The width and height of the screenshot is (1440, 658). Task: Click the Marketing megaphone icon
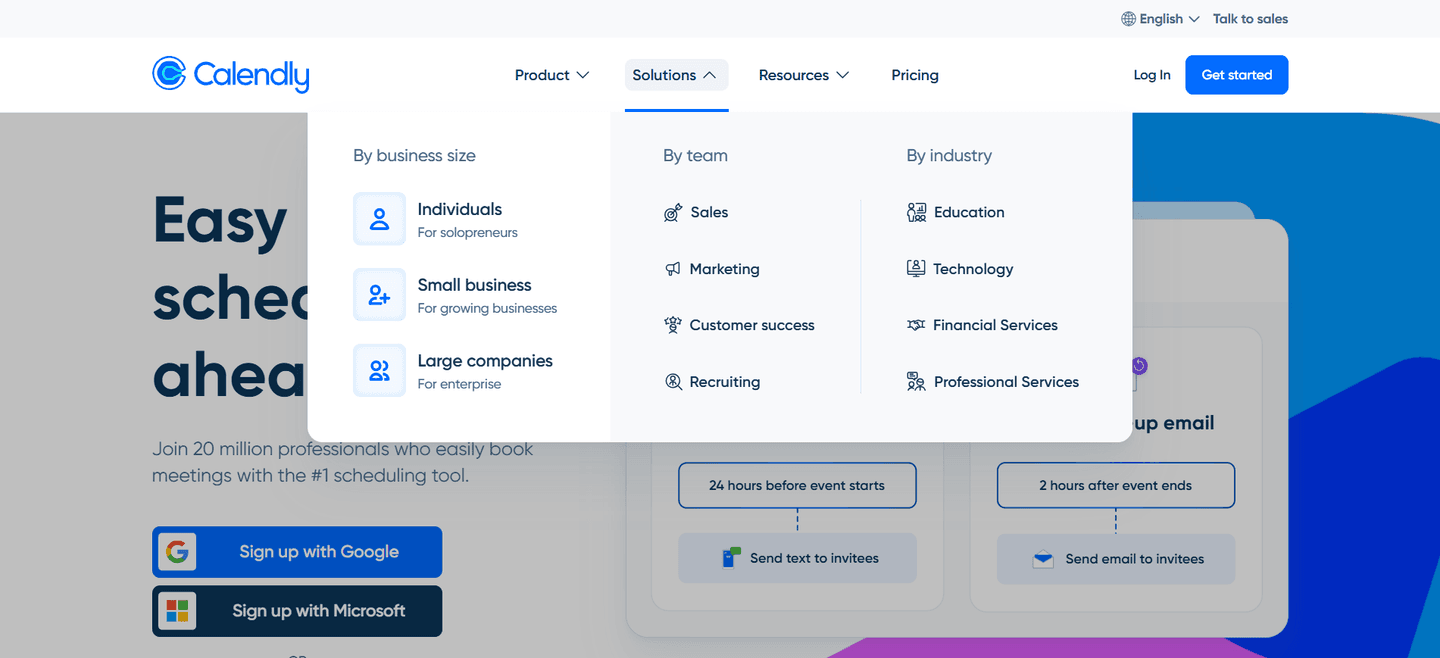[673, 269]
